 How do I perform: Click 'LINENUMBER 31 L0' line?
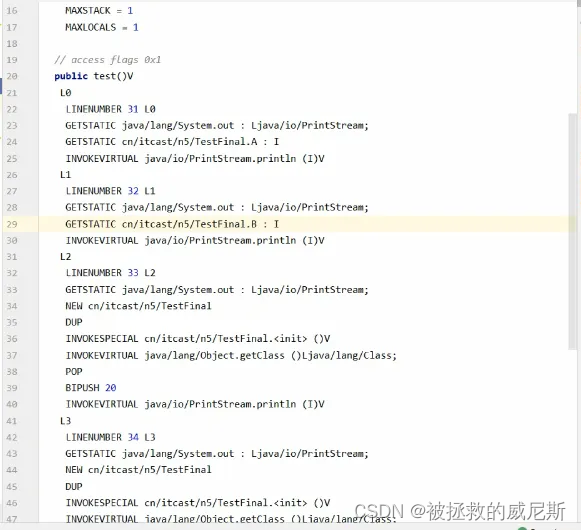110,109
